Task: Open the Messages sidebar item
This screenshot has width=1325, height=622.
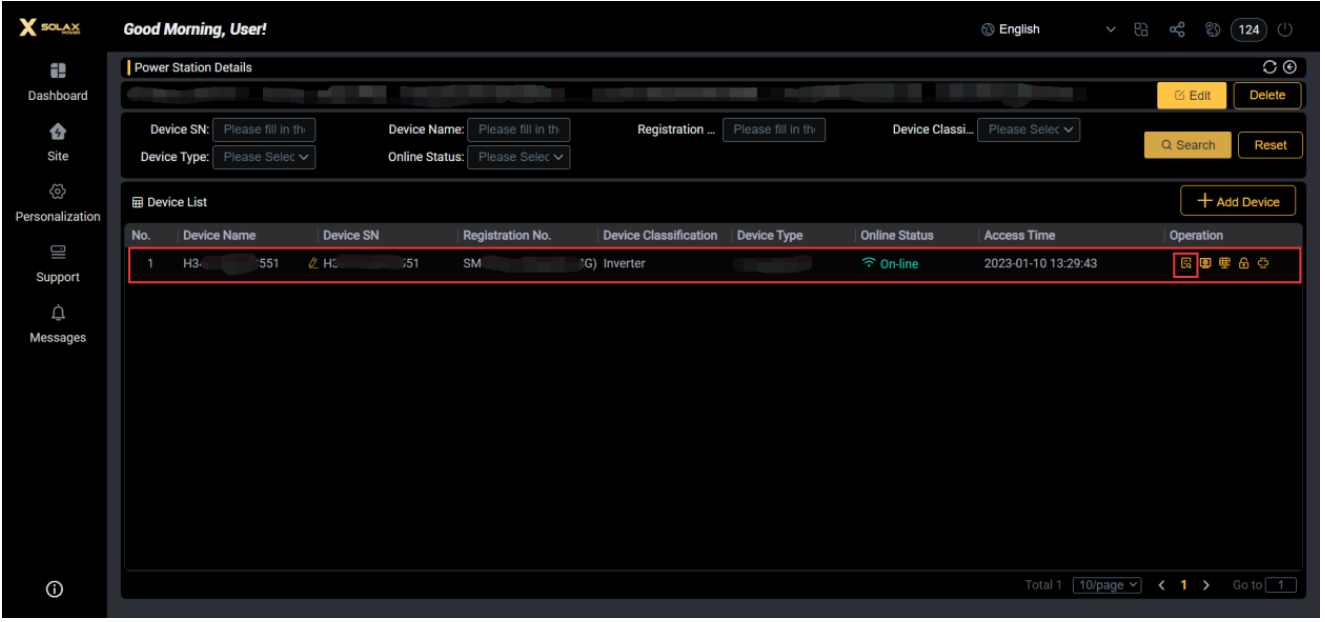Action: click(x=57, y=325)
